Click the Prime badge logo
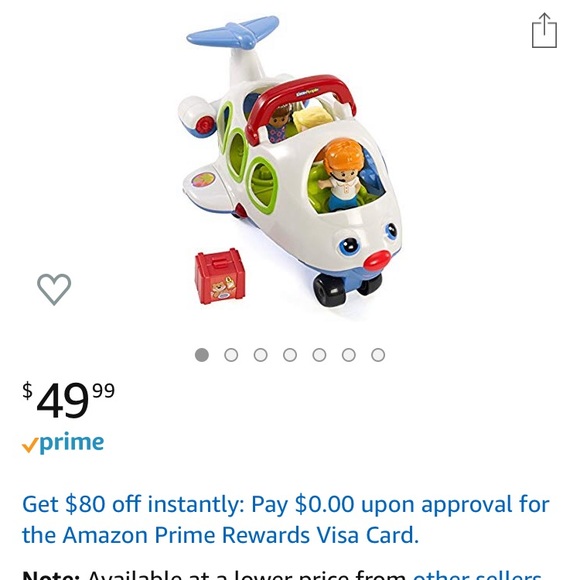 point(63,442)
